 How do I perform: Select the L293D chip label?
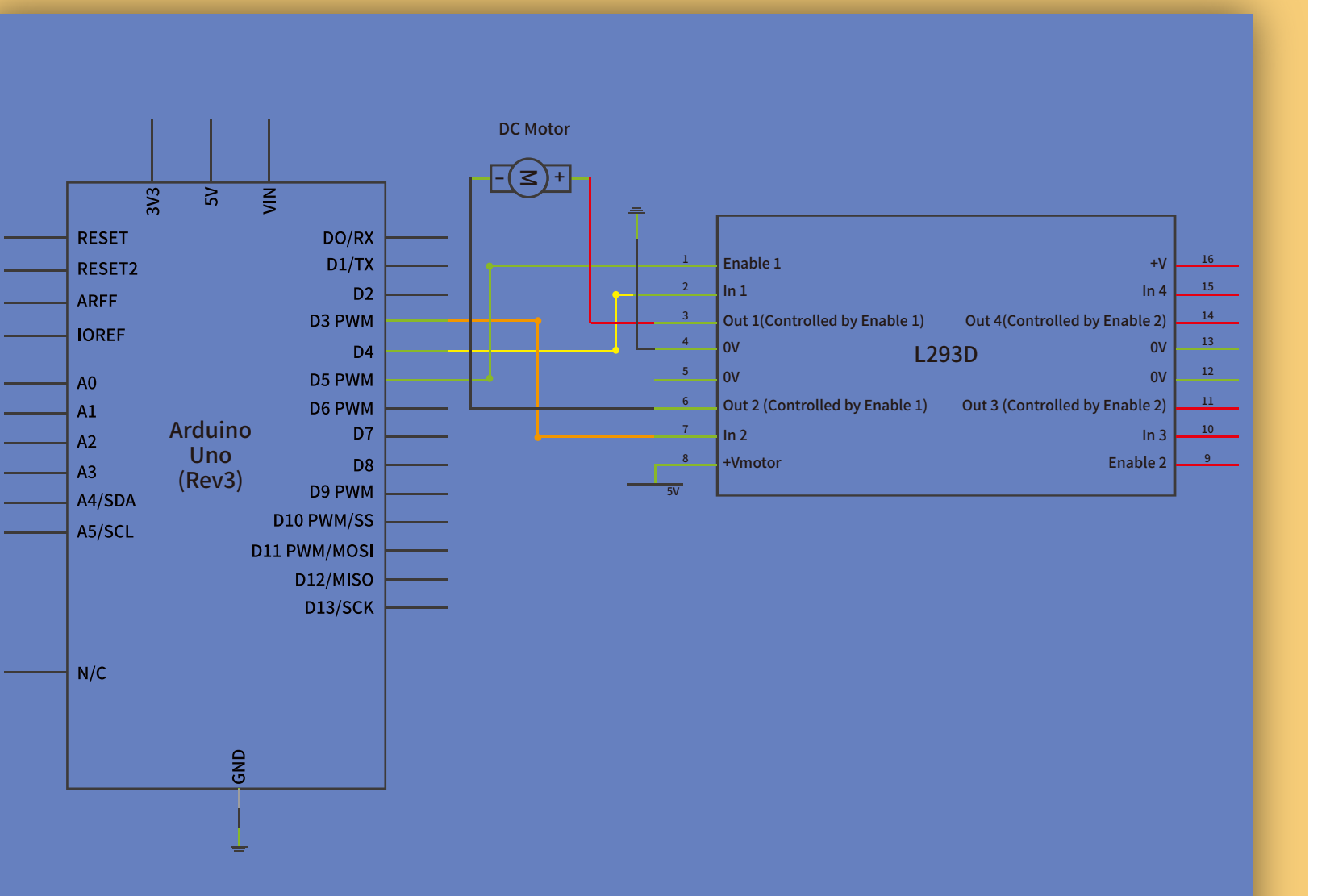(945, 354)
